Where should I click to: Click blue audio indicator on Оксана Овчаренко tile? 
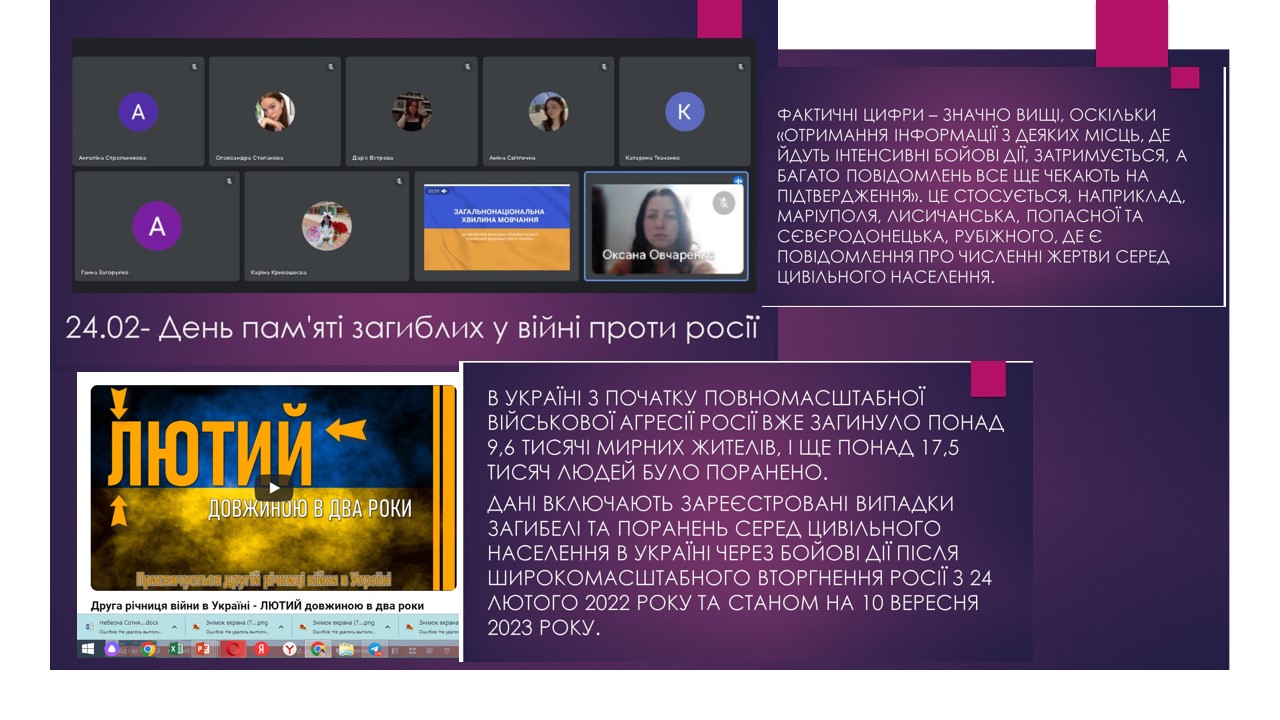738,181
